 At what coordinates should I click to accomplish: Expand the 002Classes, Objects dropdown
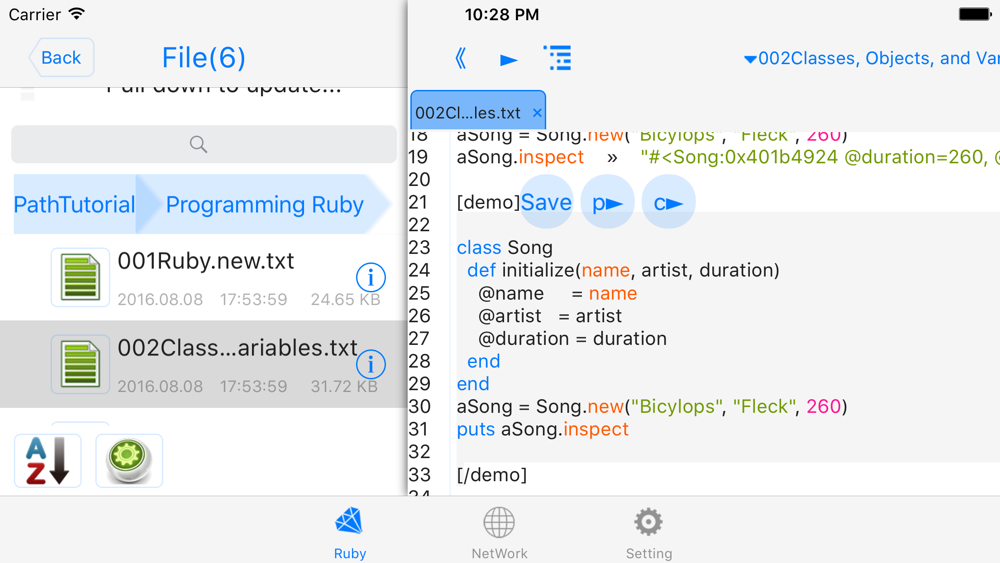coord(871,59)
